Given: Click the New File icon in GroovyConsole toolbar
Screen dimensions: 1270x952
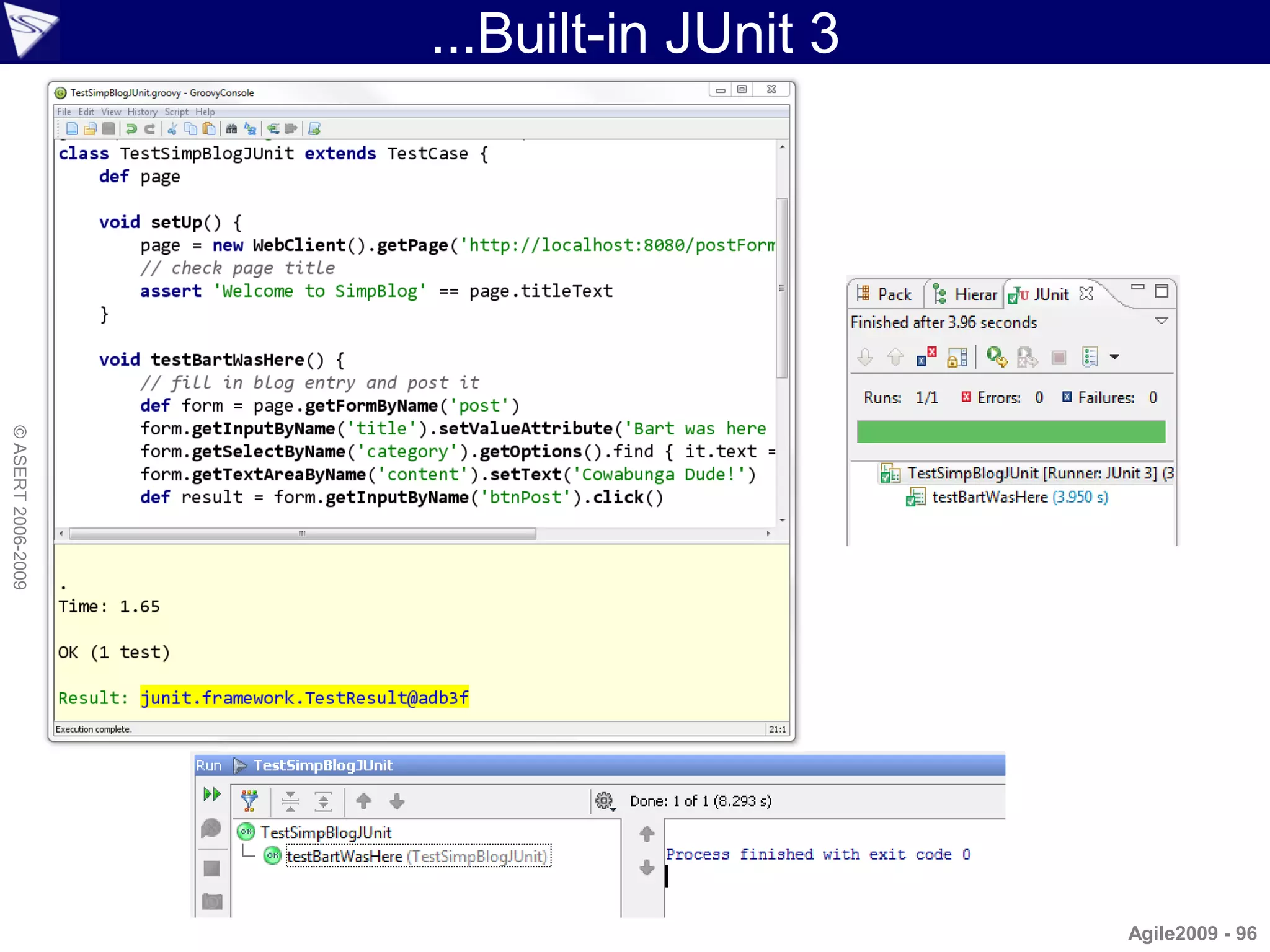Looking at the screenshot, I should pyautogui.click(x=72, y=129).
